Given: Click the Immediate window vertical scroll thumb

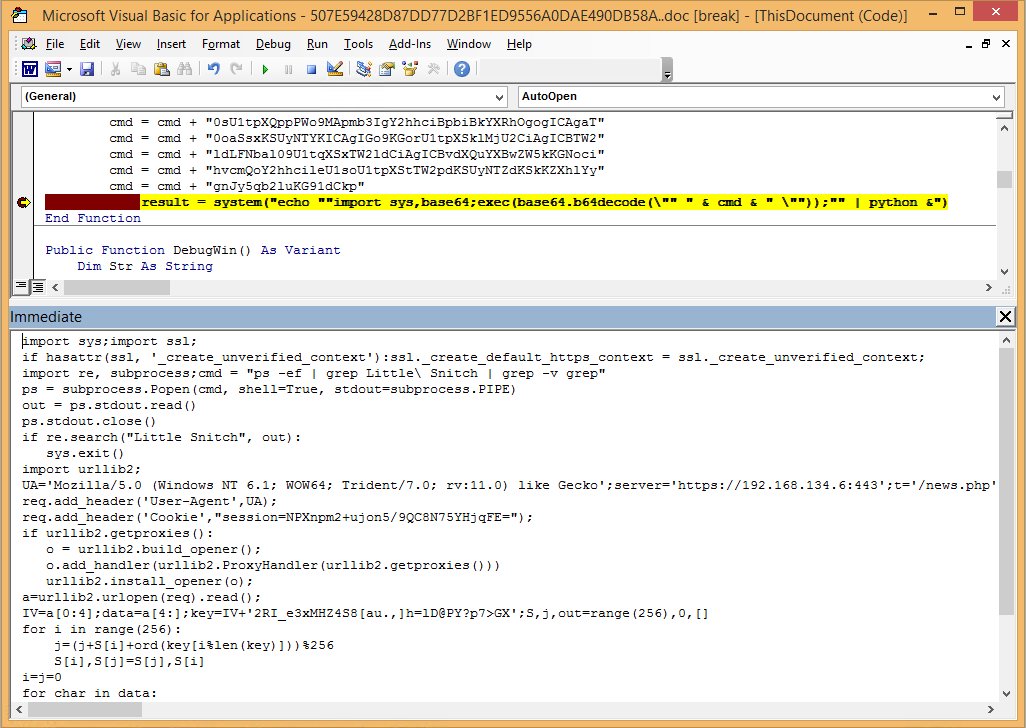Looking at the screenshot, I should [x=1006, y=481].
